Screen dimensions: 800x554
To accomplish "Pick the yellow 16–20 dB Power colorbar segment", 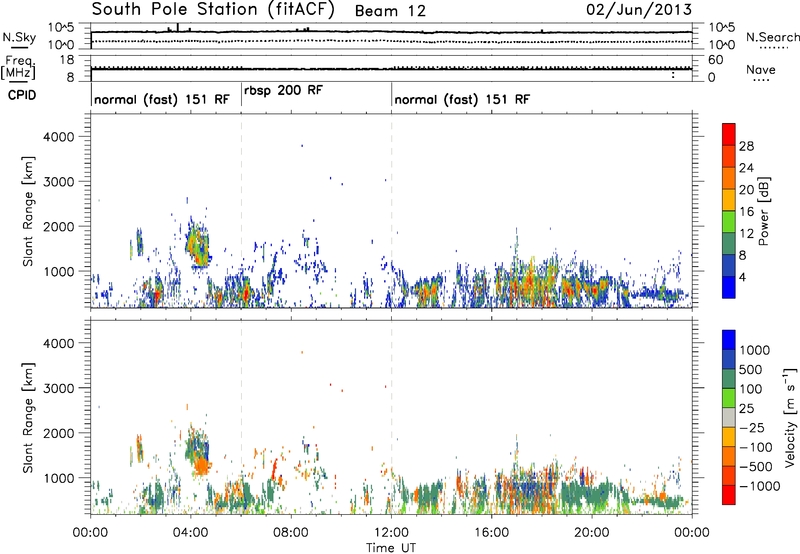I will [x=729, y=200].
